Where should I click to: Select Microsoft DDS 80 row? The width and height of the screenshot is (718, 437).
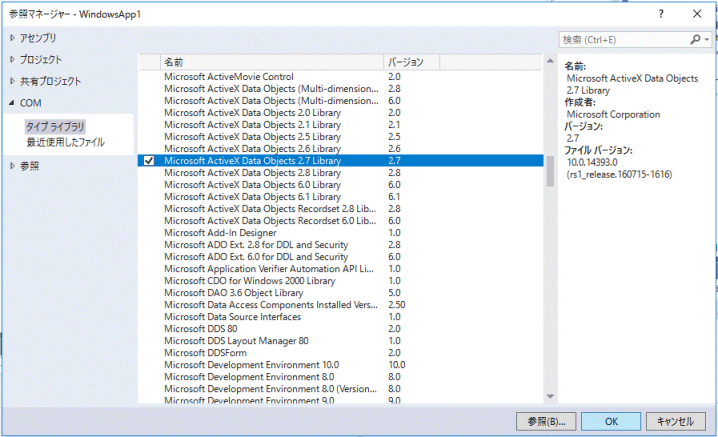340,329
